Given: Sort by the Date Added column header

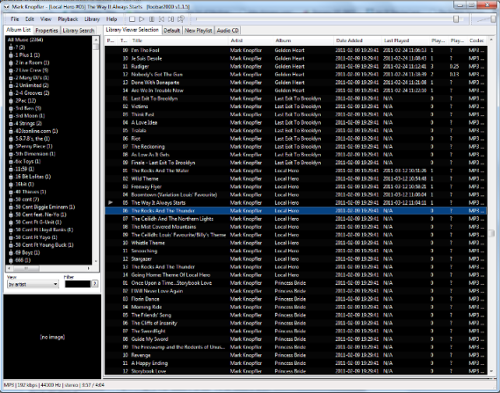Looking at the screenshot, I should [357, 40].
